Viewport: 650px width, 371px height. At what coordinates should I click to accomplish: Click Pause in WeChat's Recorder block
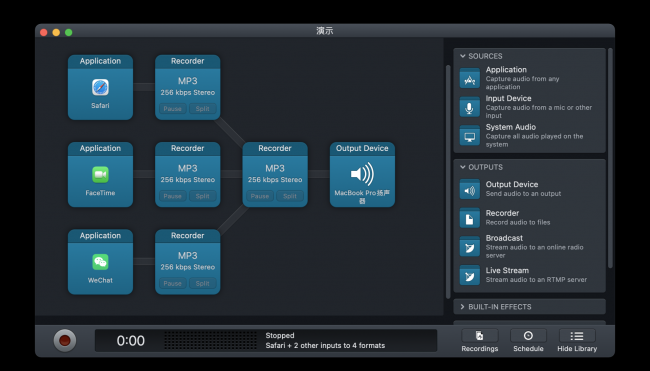pos(172,284)
